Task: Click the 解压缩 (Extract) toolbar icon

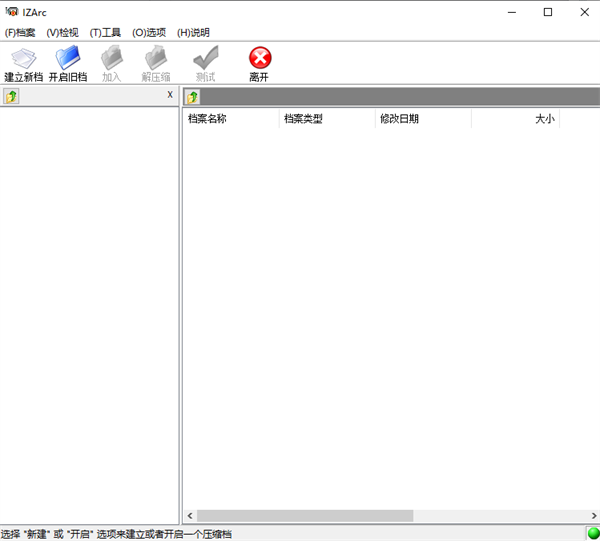Action: (x=156, y=60)
